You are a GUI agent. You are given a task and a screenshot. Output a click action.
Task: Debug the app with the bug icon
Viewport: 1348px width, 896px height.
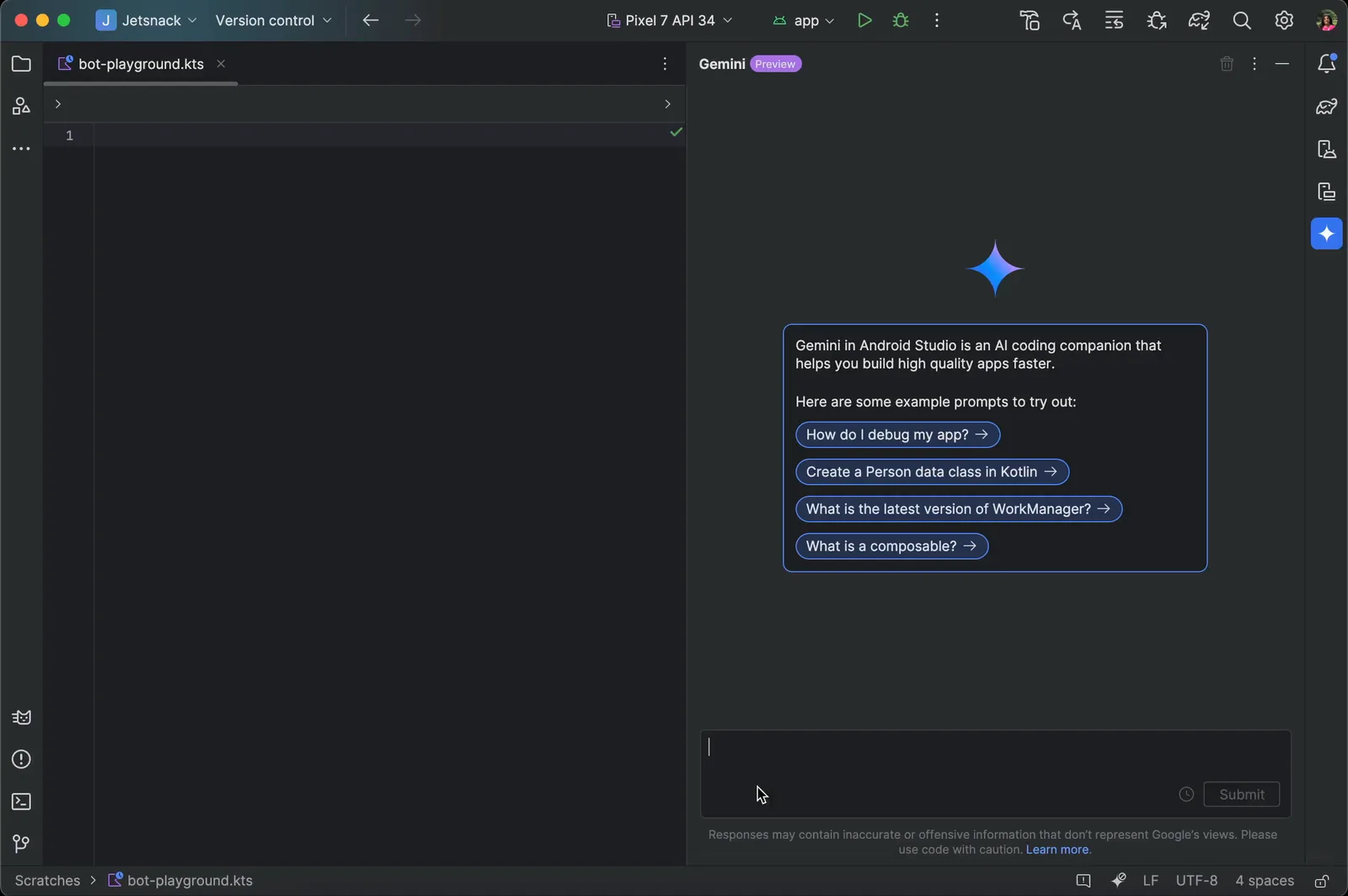click(901, 20)
